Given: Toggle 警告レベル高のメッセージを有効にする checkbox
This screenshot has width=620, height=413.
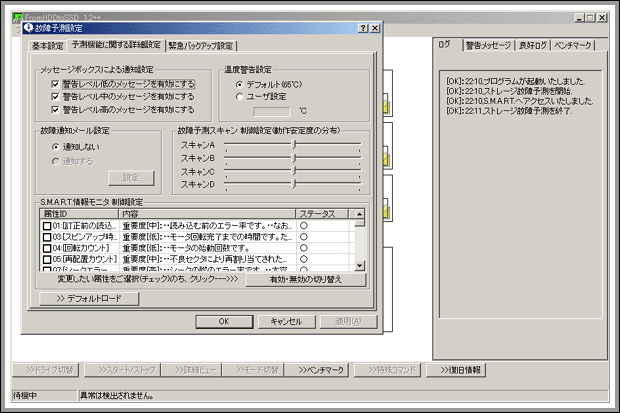Looking at the screenshot, I should click(55, 109).
